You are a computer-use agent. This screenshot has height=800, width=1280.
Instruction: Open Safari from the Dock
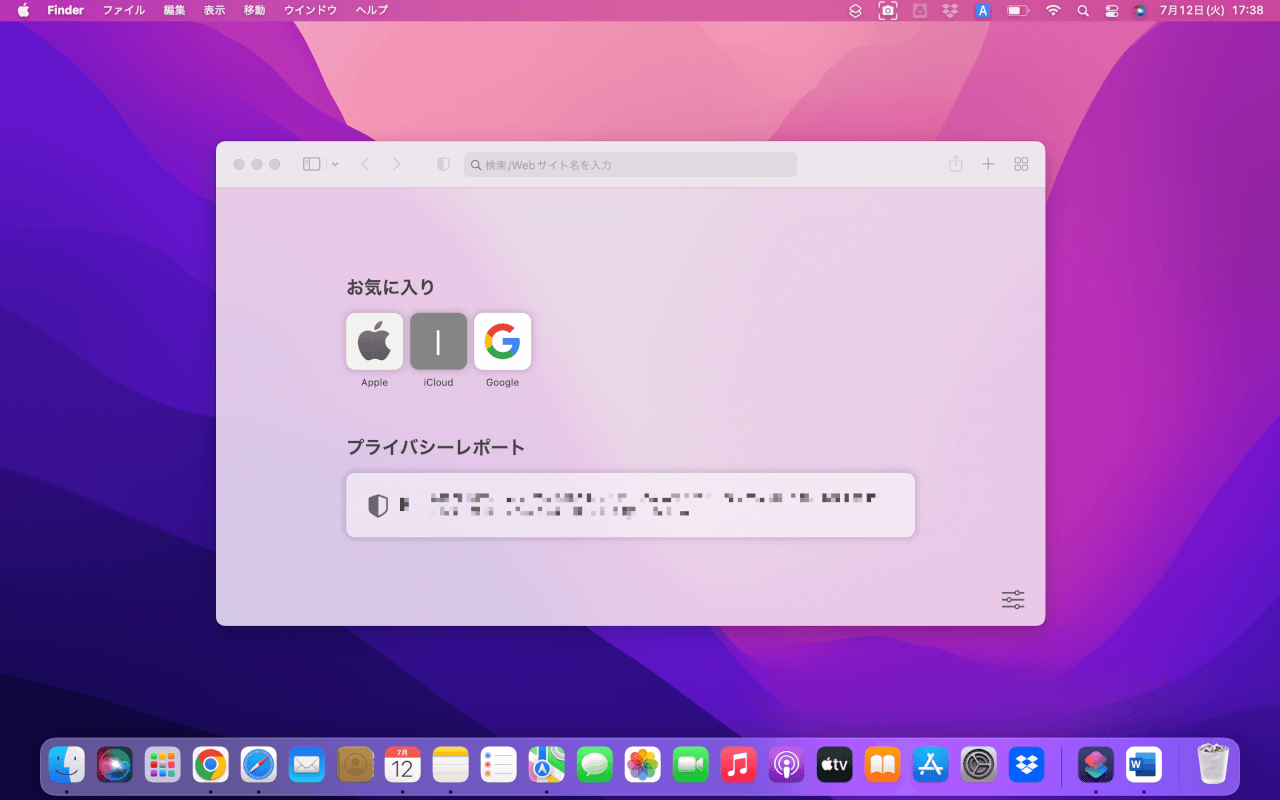[x=259, y=765]
